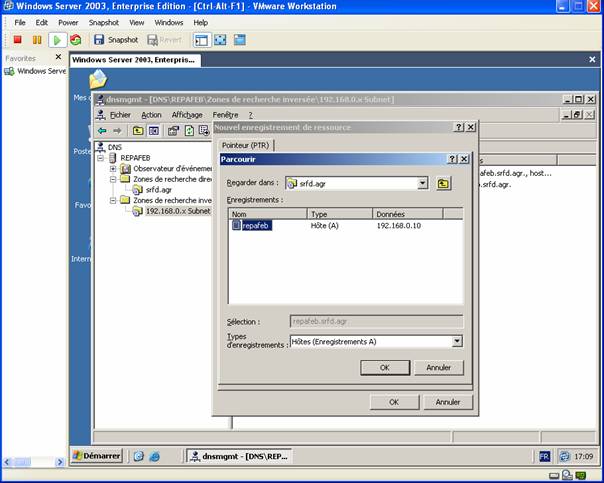Click the up-folder icon in Parcourir dialog
Image resolution: width=604 pixels, height=483 pixels.
click(x=443, y=183)
